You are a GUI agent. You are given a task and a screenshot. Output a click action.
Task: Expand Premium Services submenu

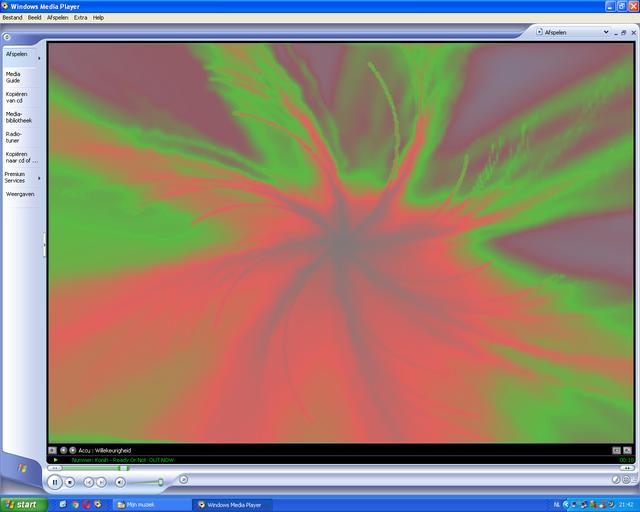tap(39, 177)
